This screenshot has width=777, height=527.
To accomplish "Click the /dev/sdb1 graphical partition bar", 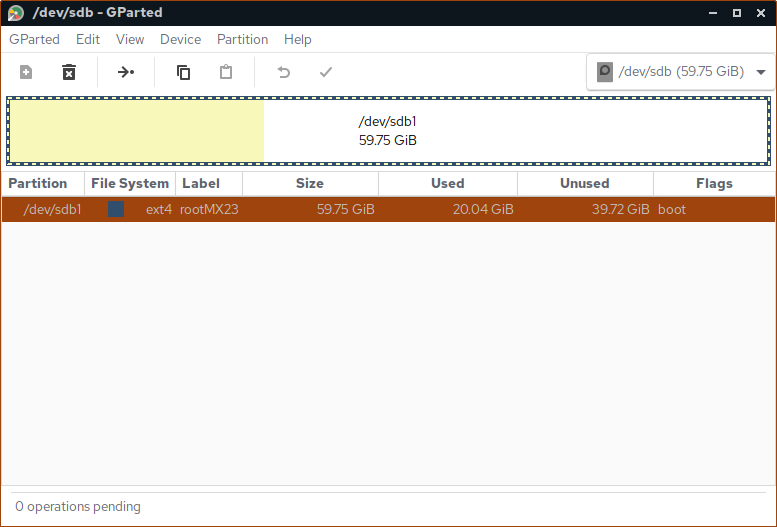I will point(388,131).
